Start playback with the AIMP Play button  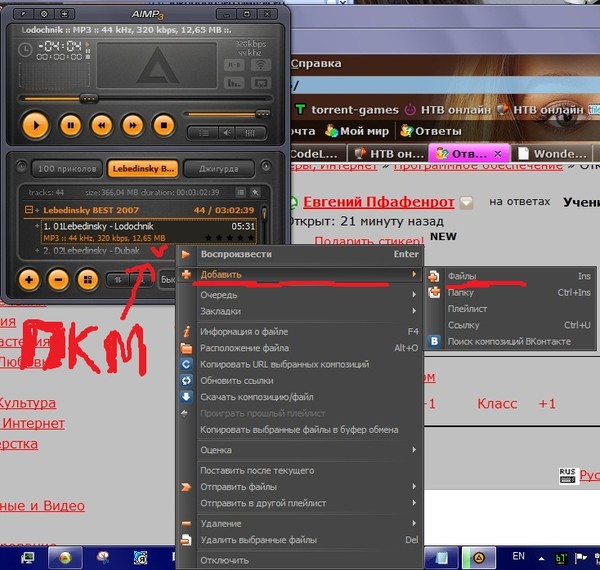click(36, 125)
